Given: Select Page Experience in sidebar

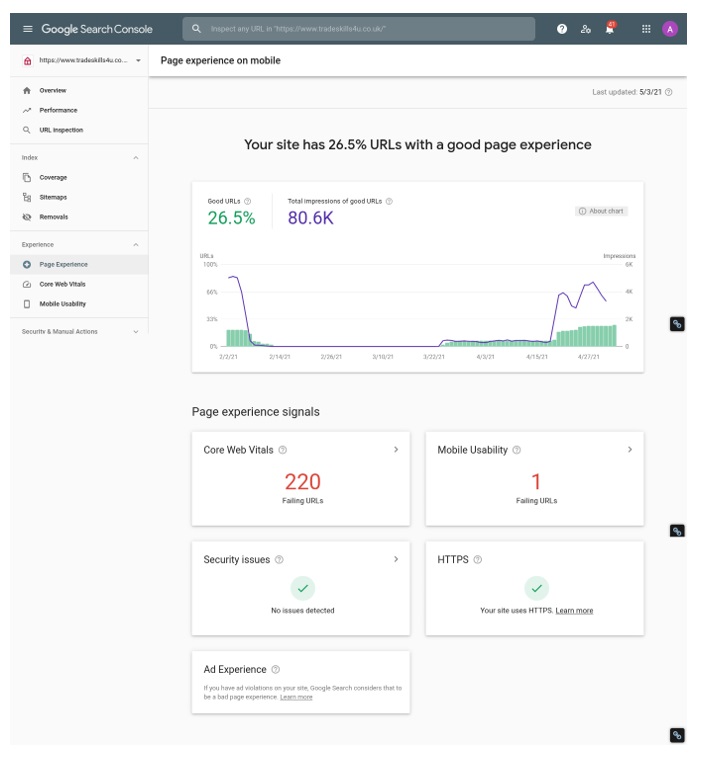Looking at the screenshot, I should pyautogui.click(x=79, y=265).
